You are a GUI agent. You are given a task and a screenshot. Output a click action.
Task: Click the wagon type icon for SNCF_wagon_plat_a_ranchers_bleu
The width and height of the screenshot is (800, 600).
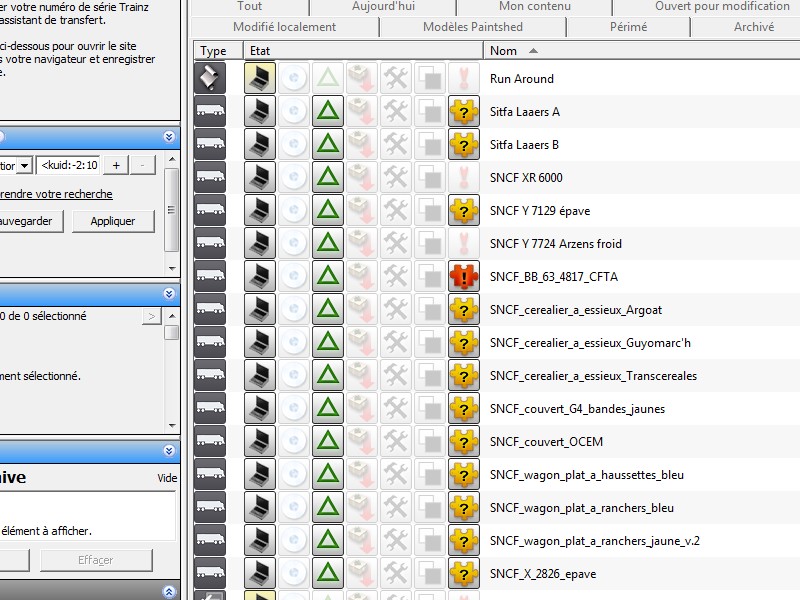210,507
